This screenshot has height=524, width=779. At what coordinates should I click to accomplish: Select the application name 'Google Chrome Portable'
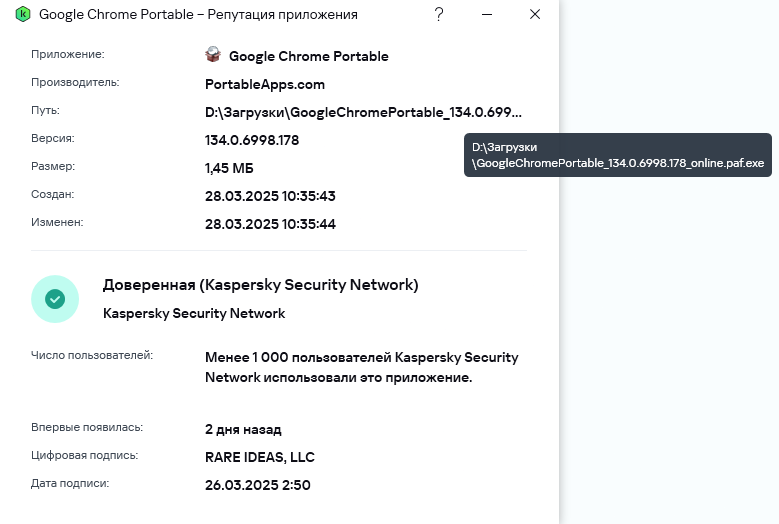tap(308, 56)
